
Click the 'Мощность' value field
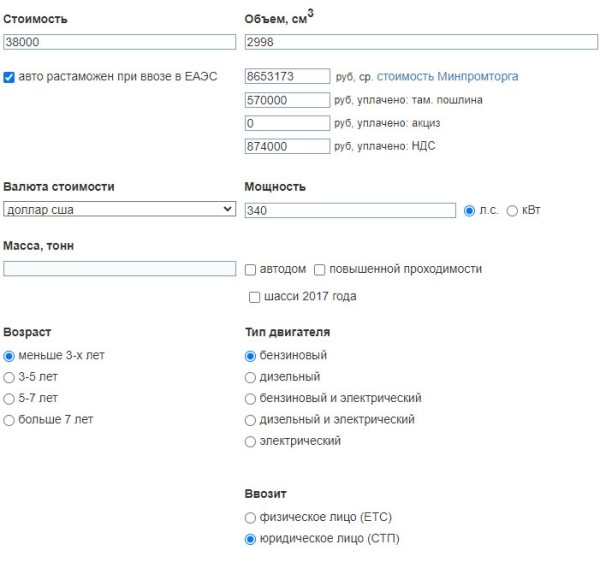coord(350,210)
